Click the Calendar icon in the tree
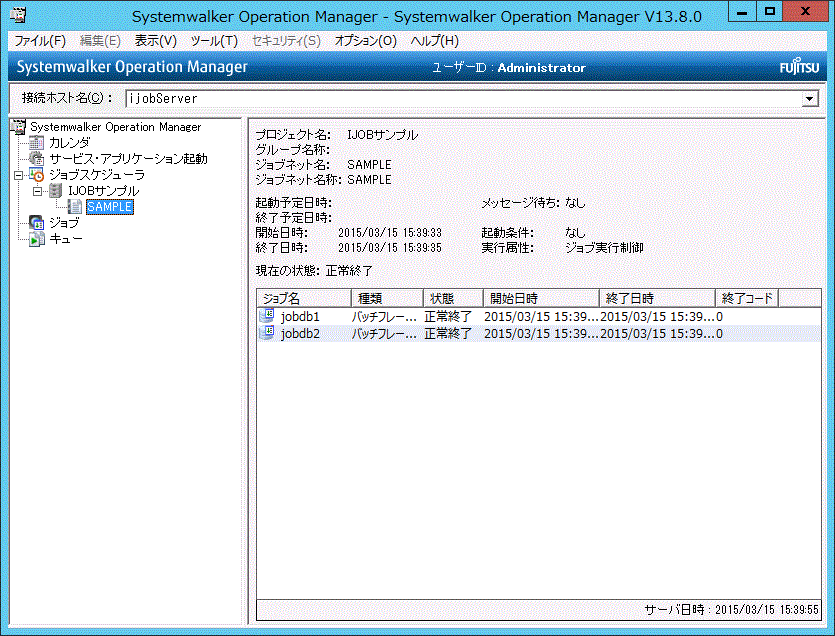835x636 pixels. coord(38,143)
